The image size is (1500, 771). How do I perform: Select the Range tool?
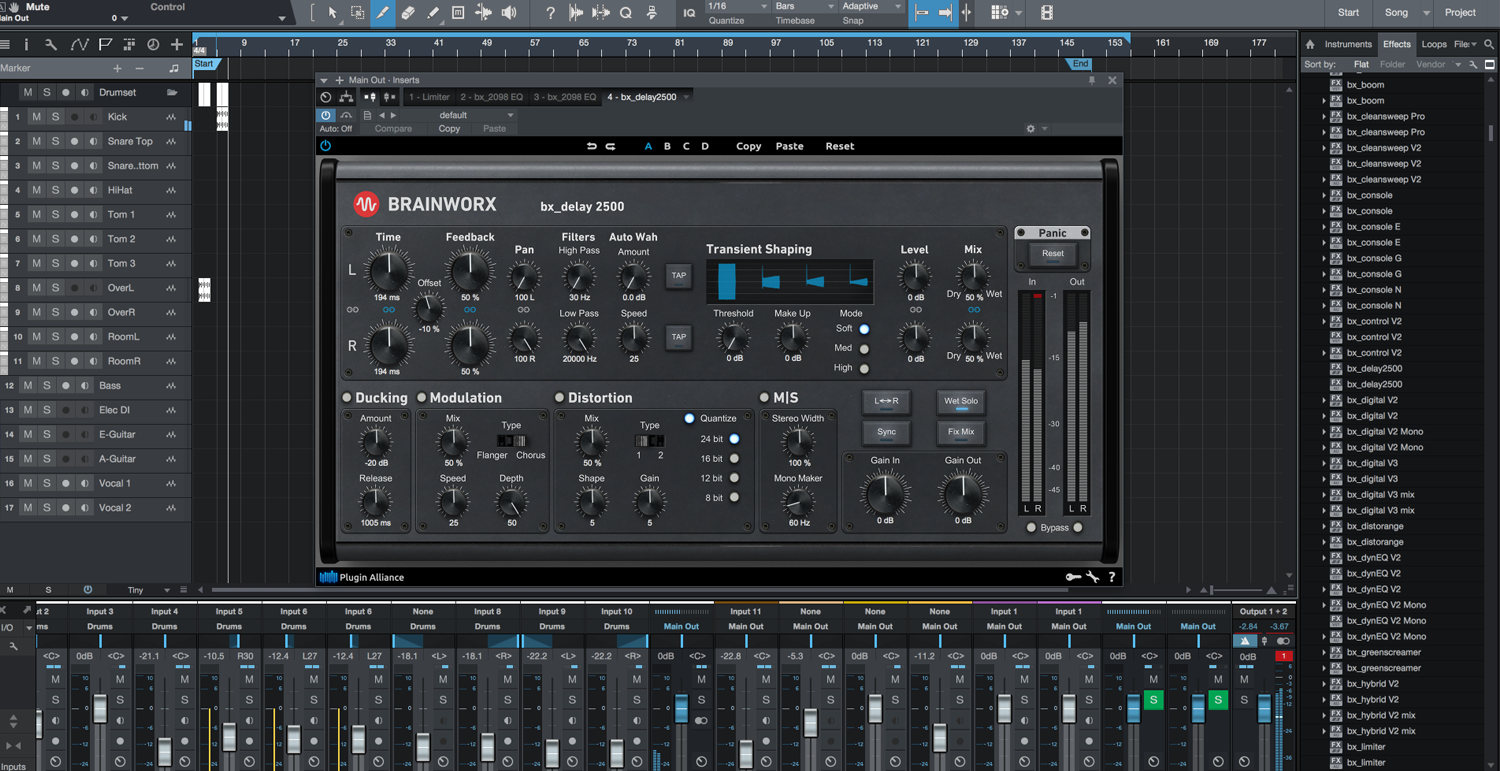coord(358,13)
